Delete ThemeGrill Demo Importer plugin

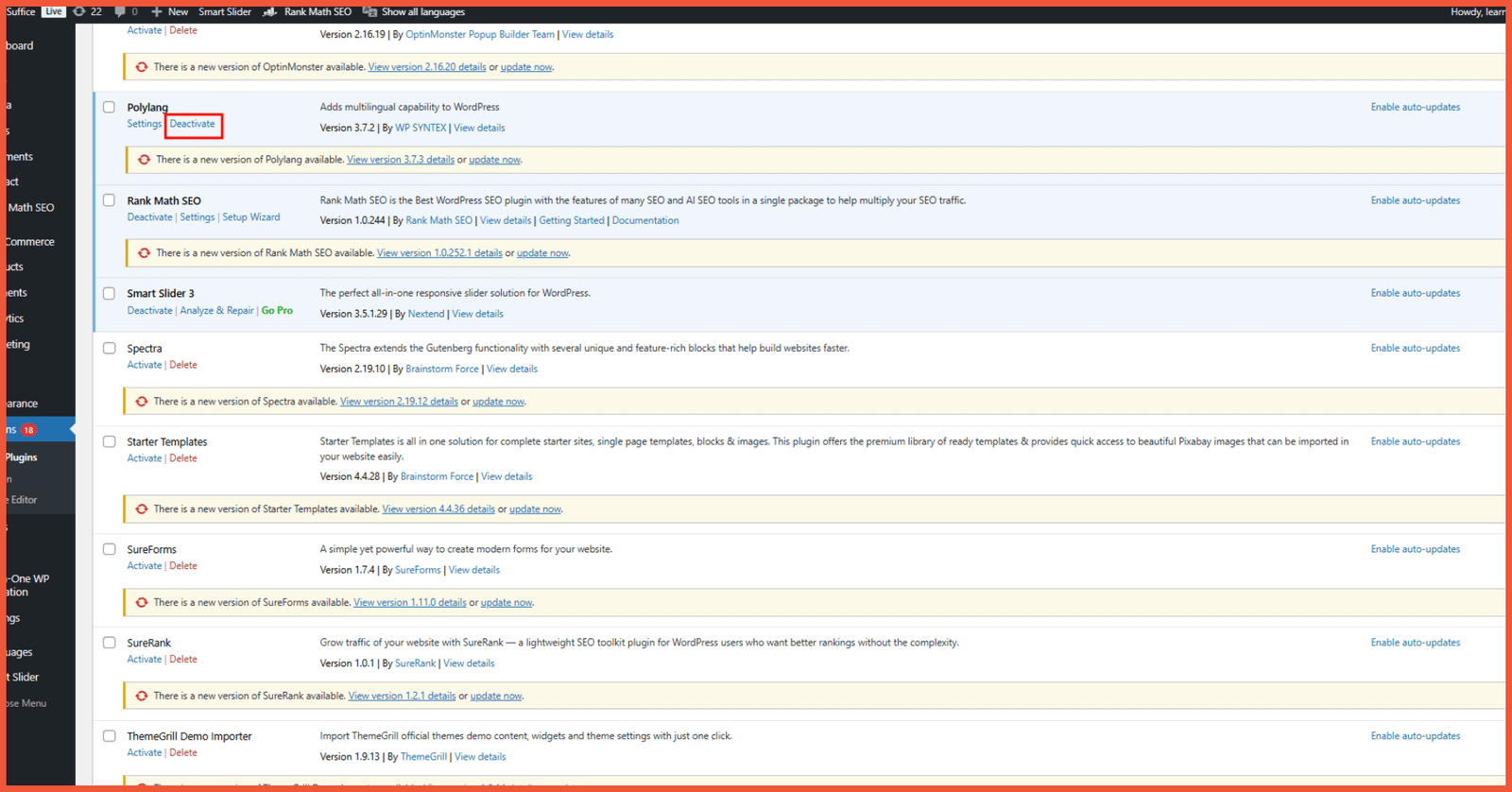[183, 753]
